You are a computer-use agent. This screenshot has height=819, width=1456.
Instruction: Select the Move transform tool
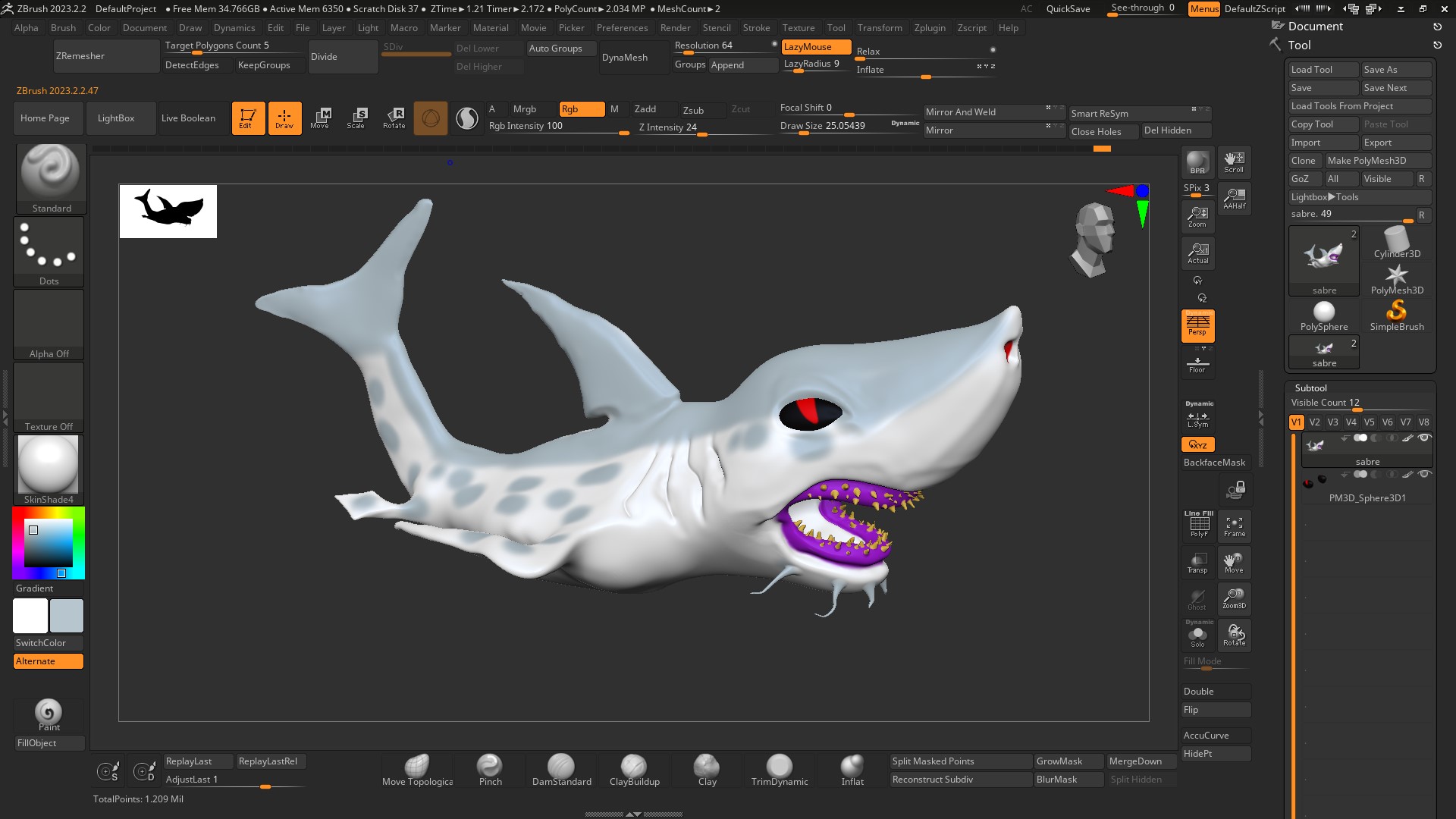(320, 118)
